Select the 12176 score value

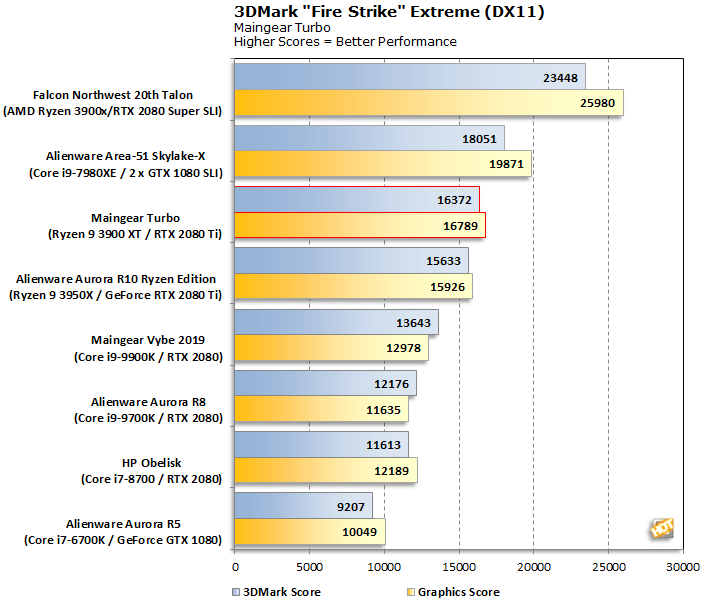coord(391,384)
